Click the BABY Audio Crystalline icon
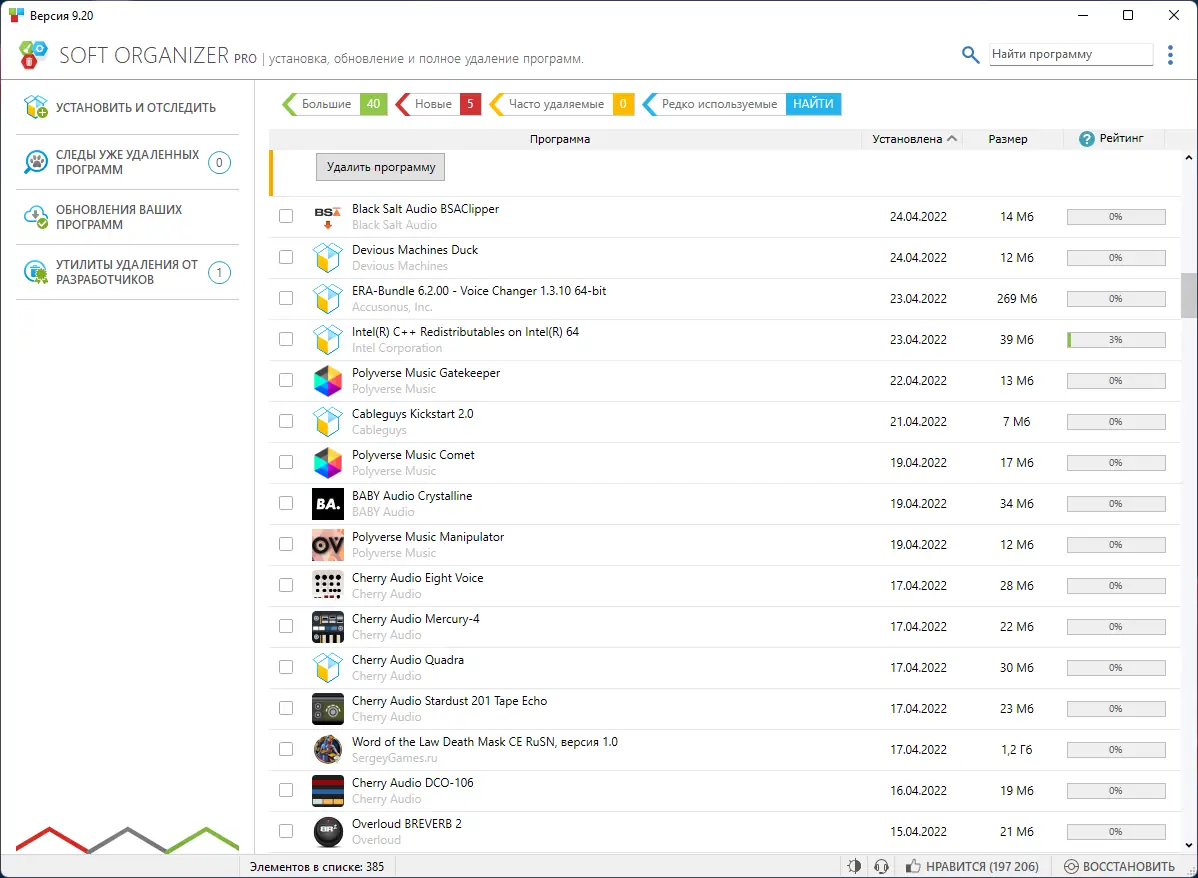This screenshot has height=878, width=1198. [x=328, y=504]
